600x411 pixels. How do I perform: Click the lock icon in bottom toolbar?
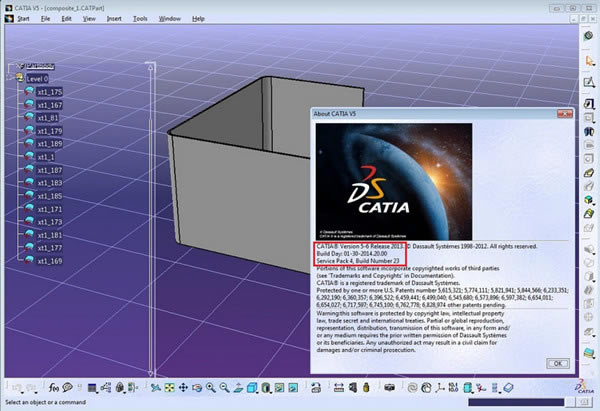pos(120,388)
